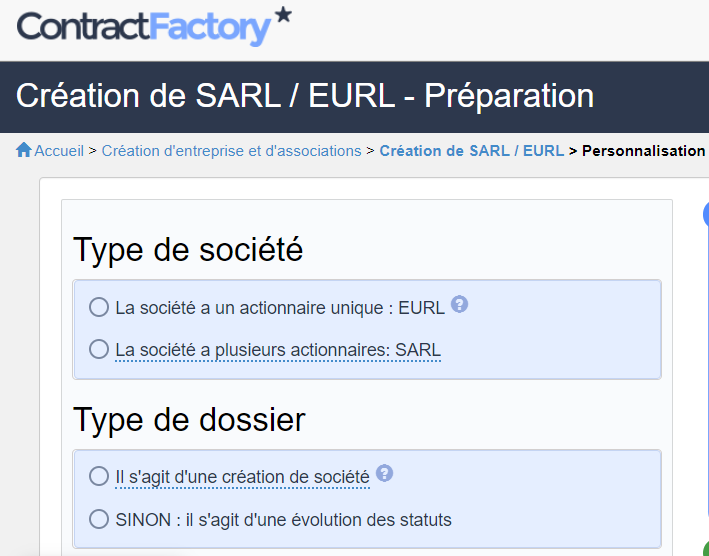Click label text La société a plusieurs actionnaires
The width and height of the screenshot is (709, 556).
pos(278,350)
